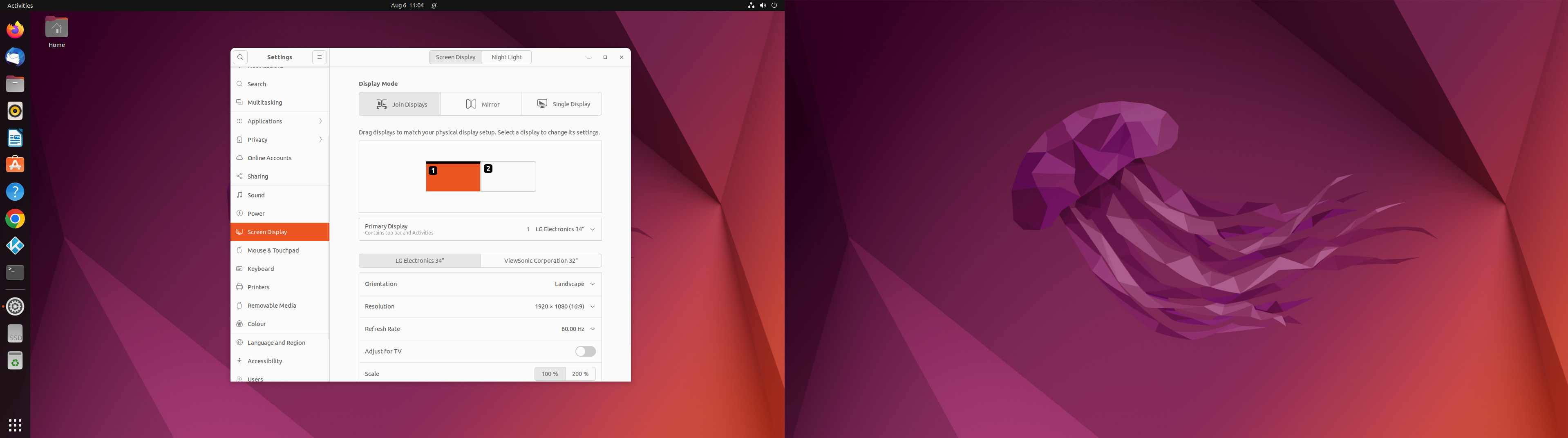
Task: Select the LG Electronics 34" monitor tab
Action: pyautogui.click(x=420, y=260)
